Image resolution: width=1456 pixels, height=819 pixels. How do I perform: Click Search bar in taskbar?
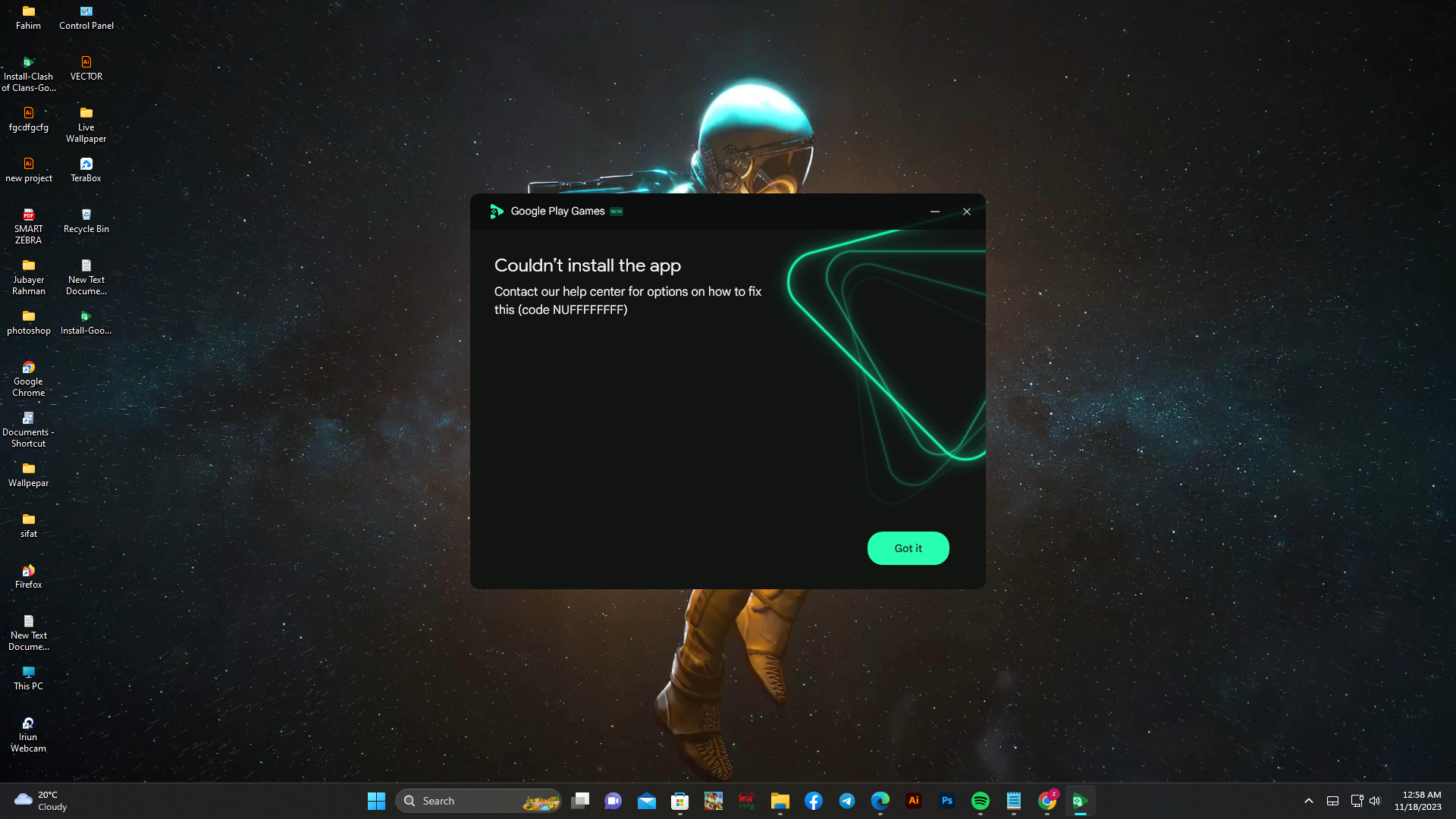tap(479, 800)
